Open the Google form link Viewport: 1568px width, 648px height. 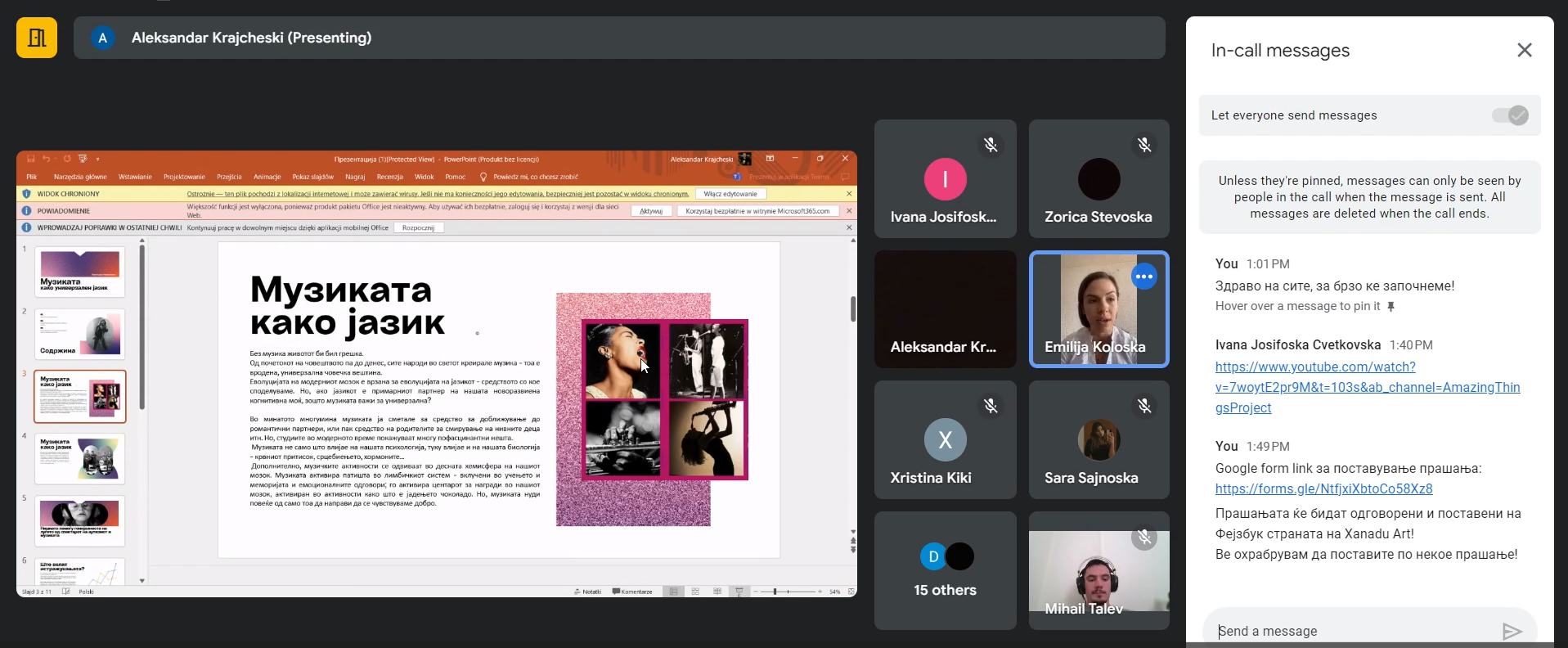[x=1323, y=488]
